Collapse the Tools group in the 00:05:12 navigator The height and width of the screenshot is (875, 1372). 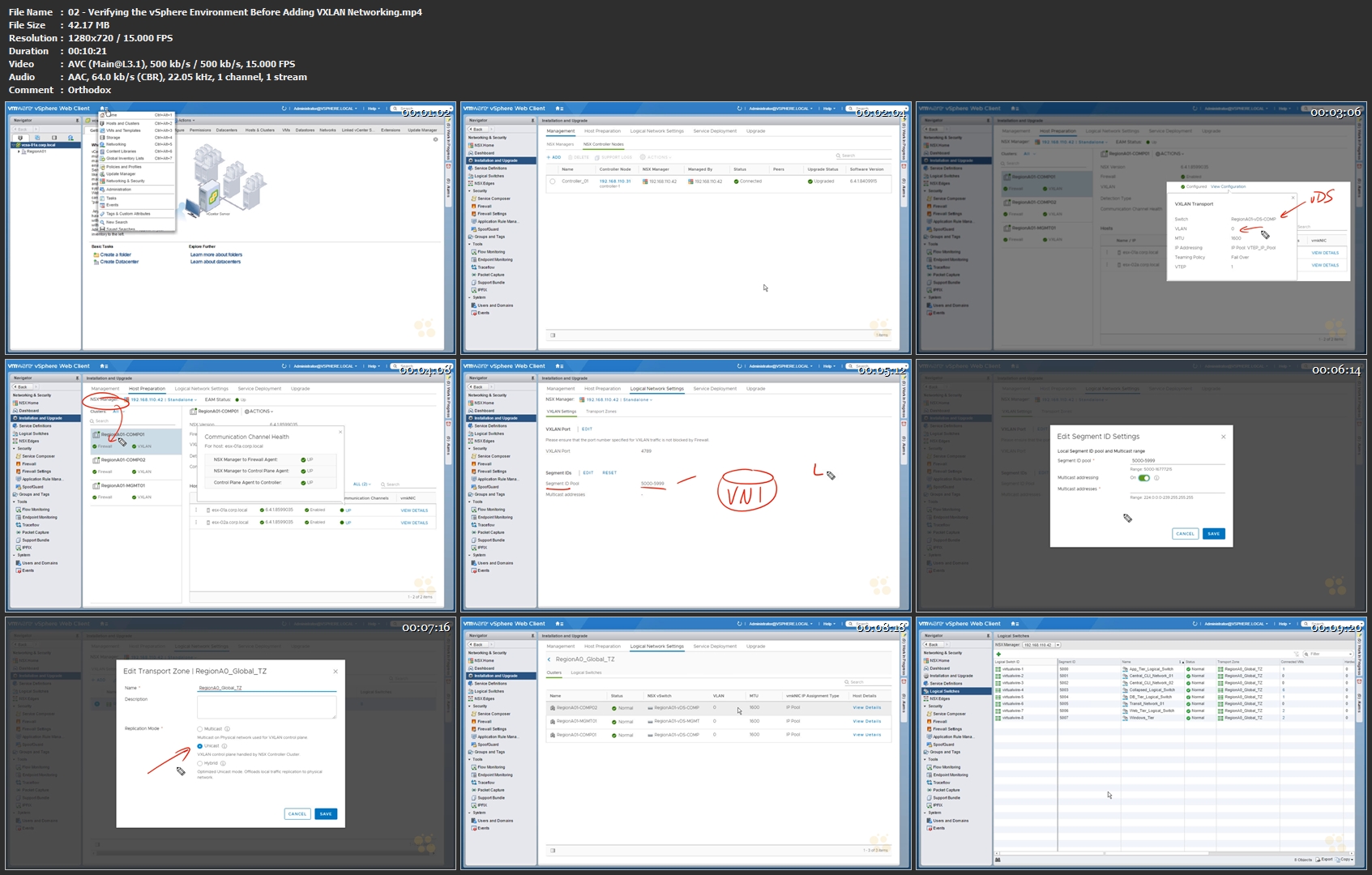[x=470, y=502]
